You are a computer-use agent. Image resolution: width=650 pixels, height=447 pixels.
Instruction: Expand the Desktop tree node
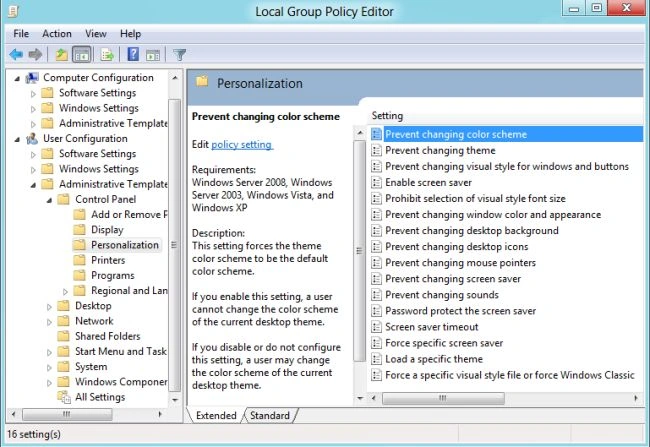[x=49, y=307]
